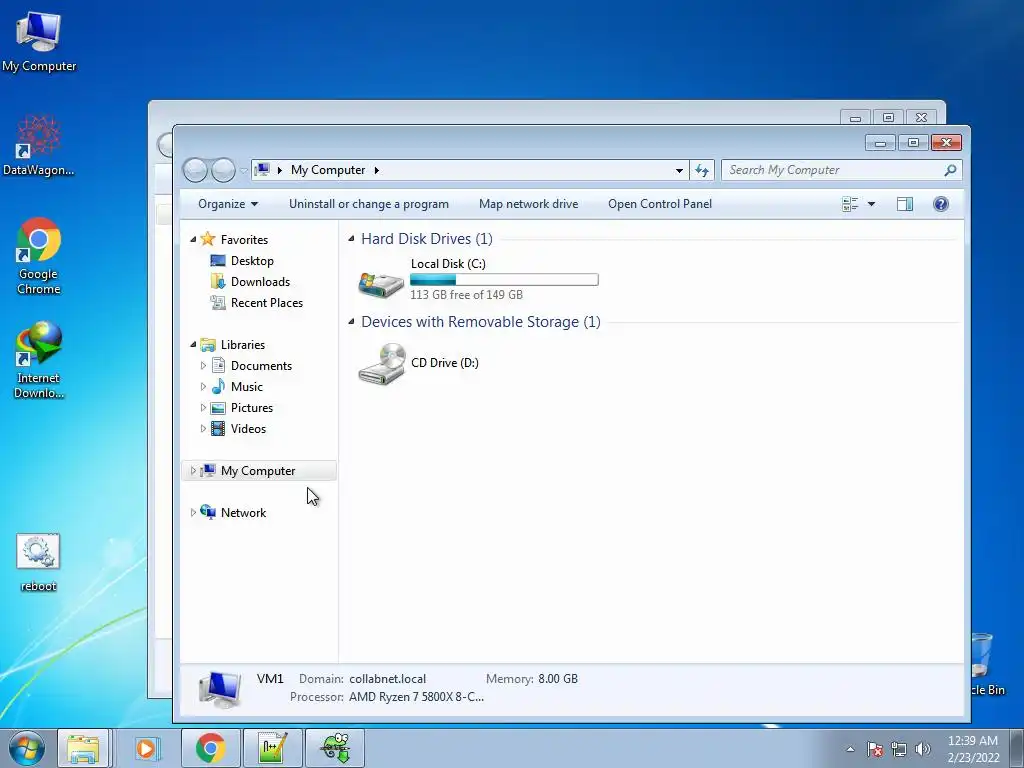Screen dimensions: 1024x768
Task: Click Map network drive
Action: point(528,204)
